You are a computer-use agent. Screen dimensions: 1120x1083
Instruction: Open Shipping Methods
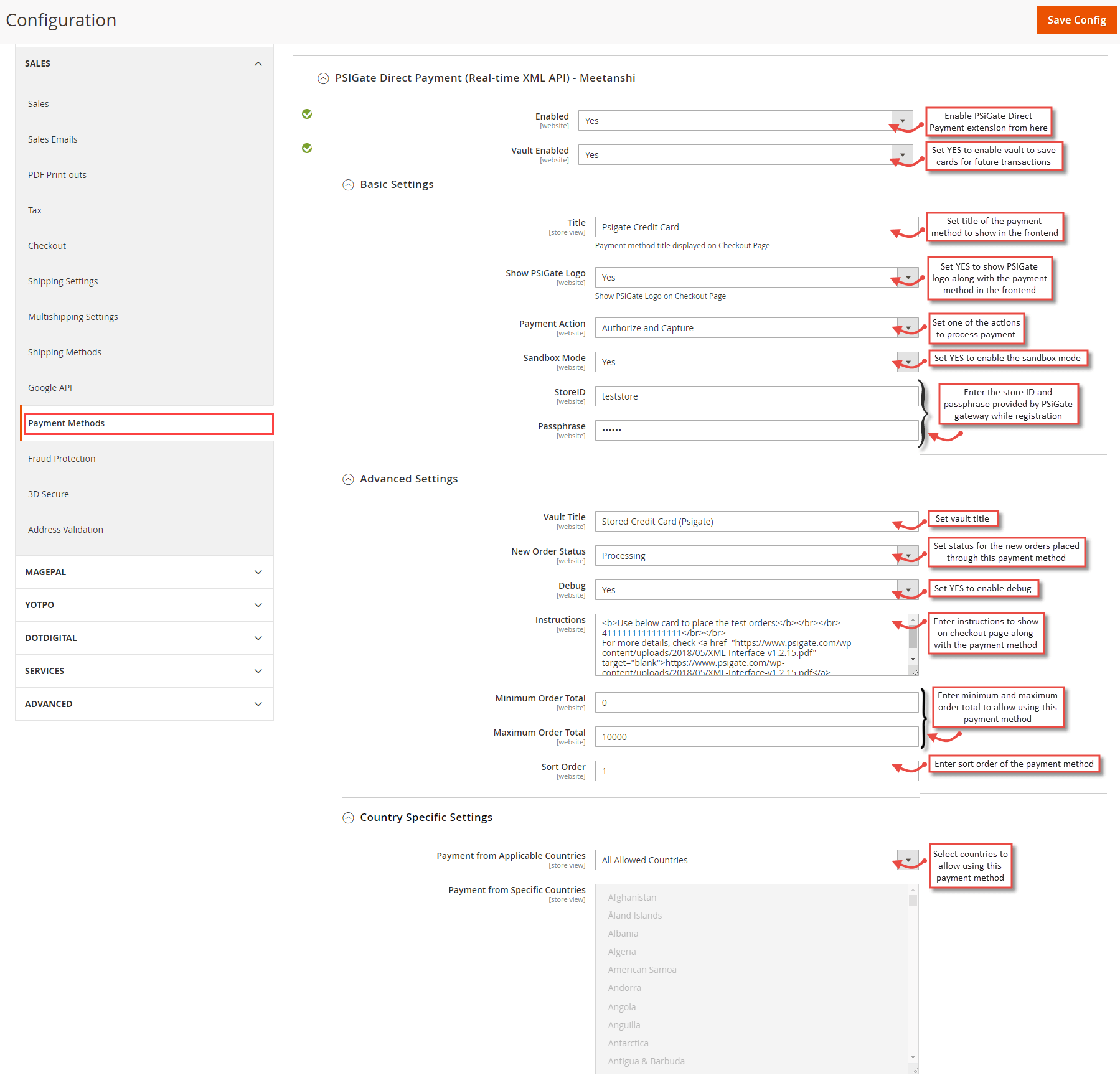pyautogui.click(x=65, y=352)
